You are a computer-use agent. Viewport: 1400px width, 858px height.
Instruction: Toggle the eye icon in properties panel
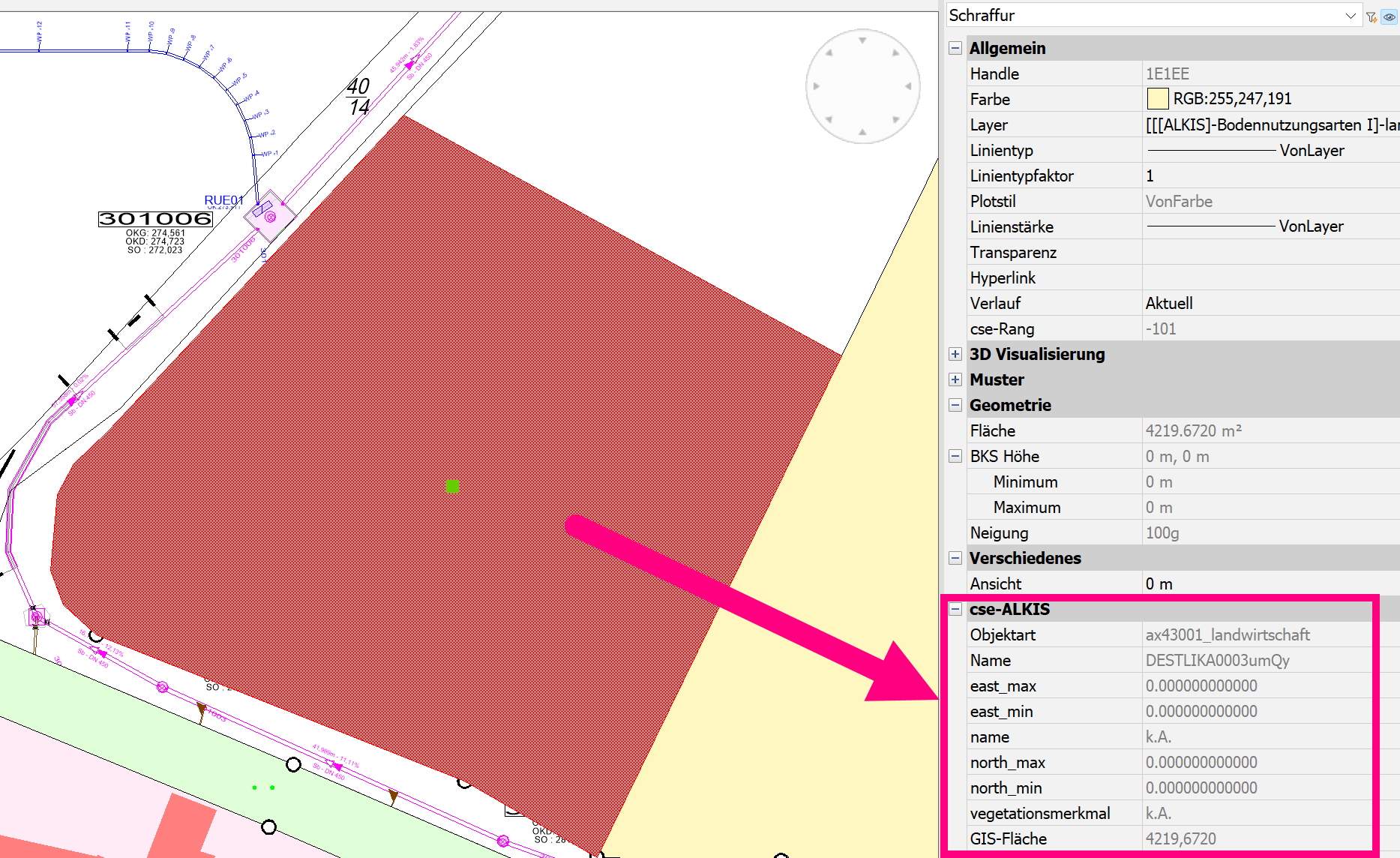pos(1390,16)
